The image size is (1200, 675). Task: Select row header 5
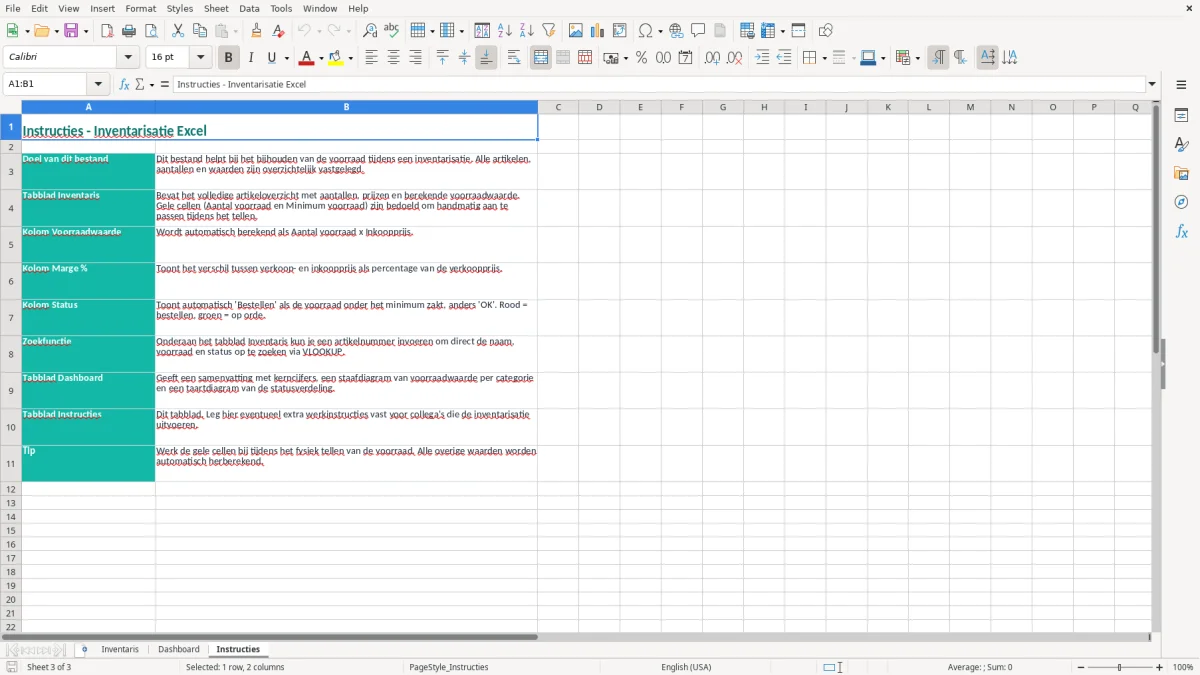[x=11, y=245]
